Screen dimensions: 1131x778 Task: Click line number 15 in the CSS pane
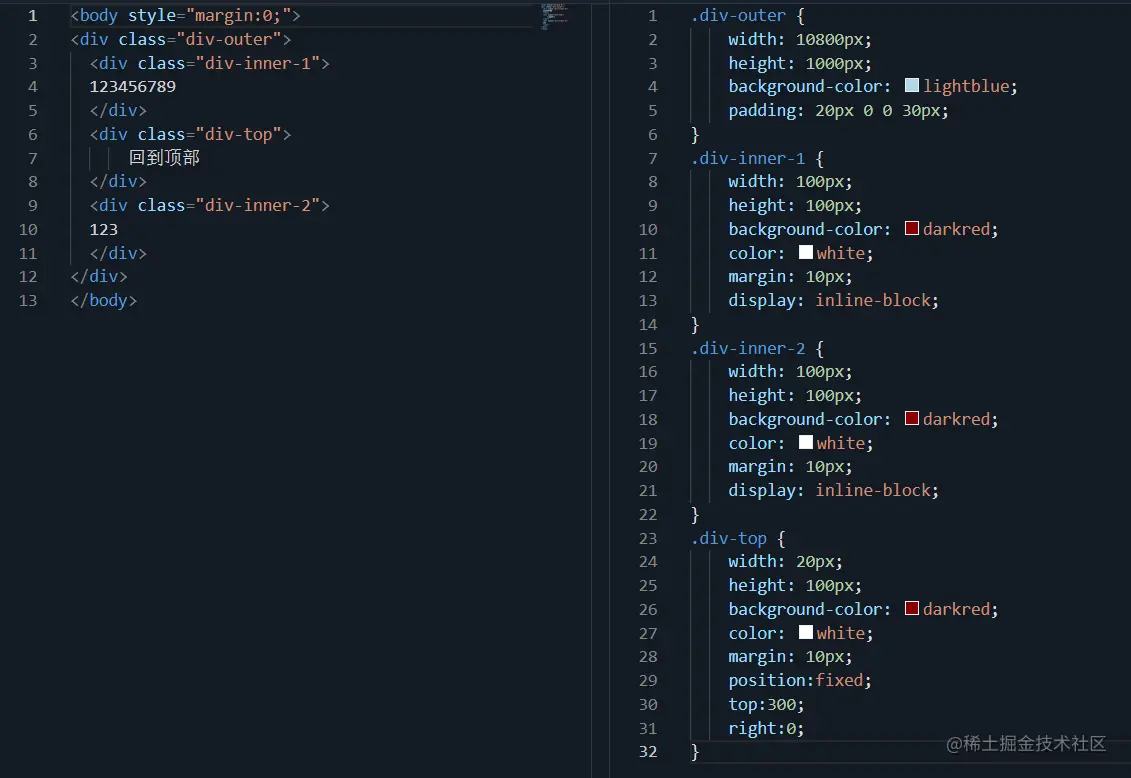(x=648, y=348)
